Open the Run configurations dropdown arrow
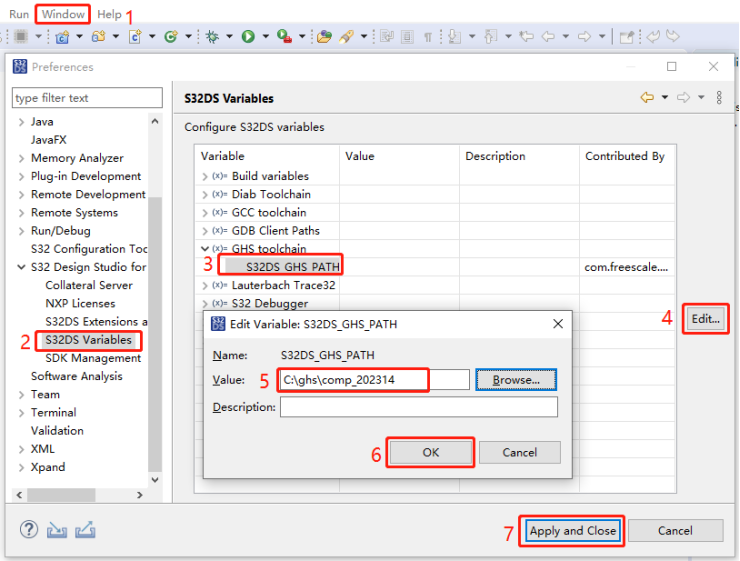 pos(265,37)
